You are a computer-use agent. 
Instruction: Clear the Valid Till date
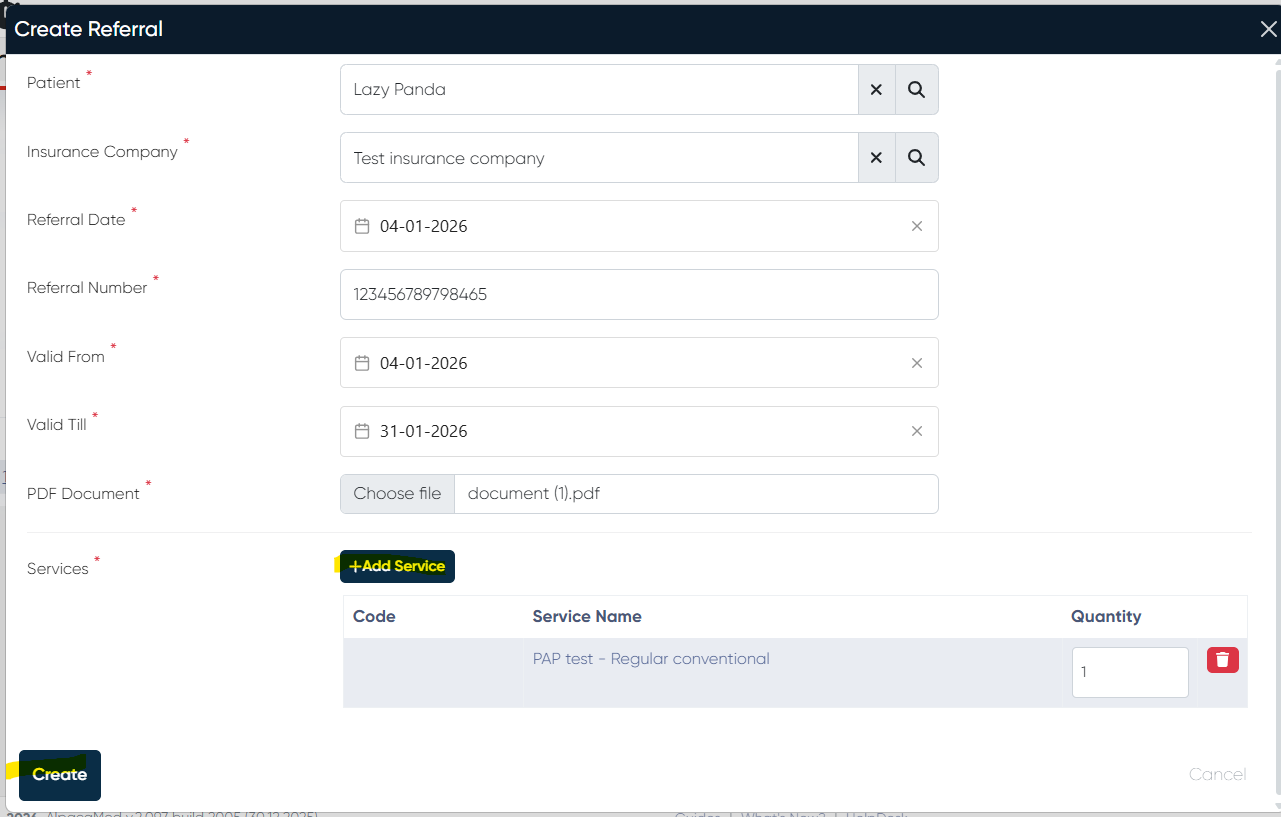(x=916, y=431)
